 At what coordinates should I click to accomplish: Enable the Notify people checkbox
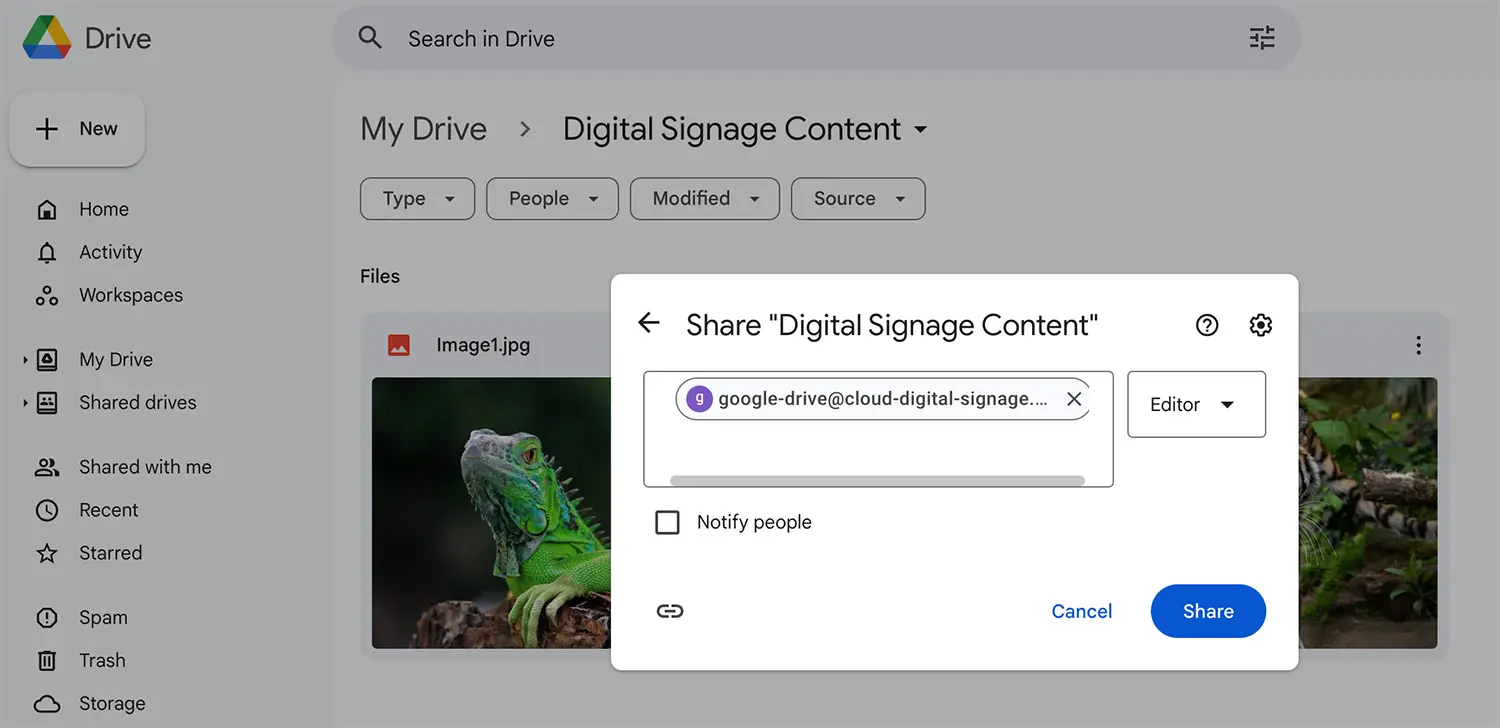click(667, 522)
